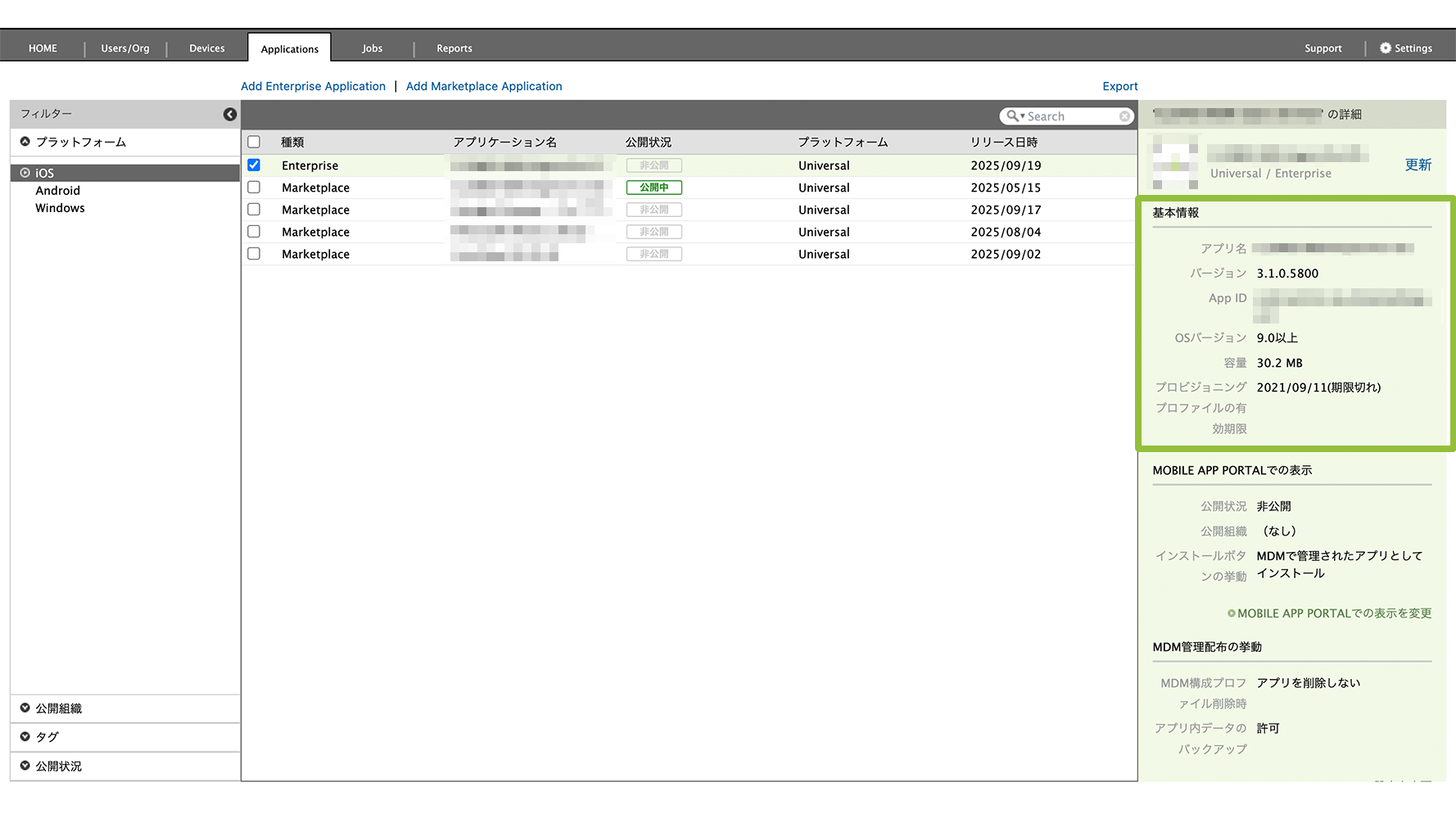The width and height of the screenshot is (1456, 819).
Task: Click the app thumbnail in details panel
Action: pyautogui.click(x=1175, y=163)
